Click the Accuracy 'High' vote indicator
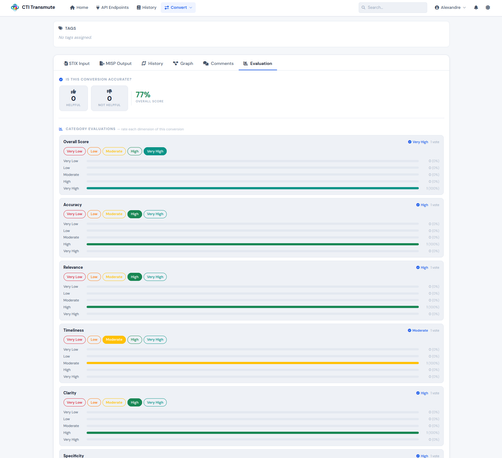 click(x=422, y=205)
